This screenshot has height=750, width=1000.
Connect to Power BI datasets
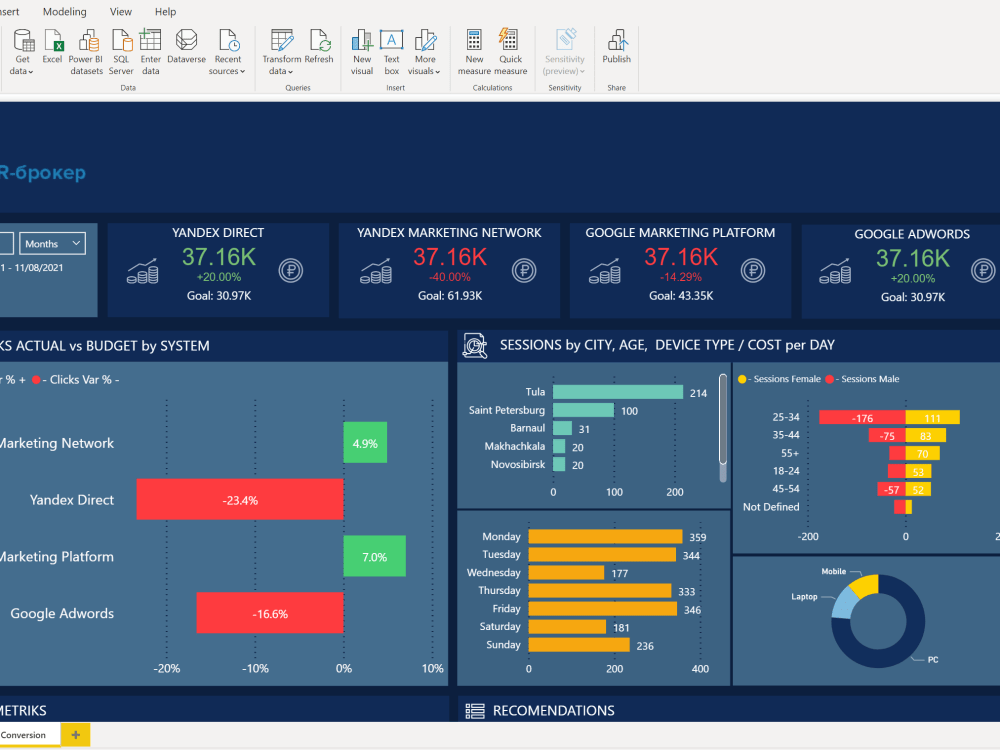pyautogui.click(x=86, y=52)
